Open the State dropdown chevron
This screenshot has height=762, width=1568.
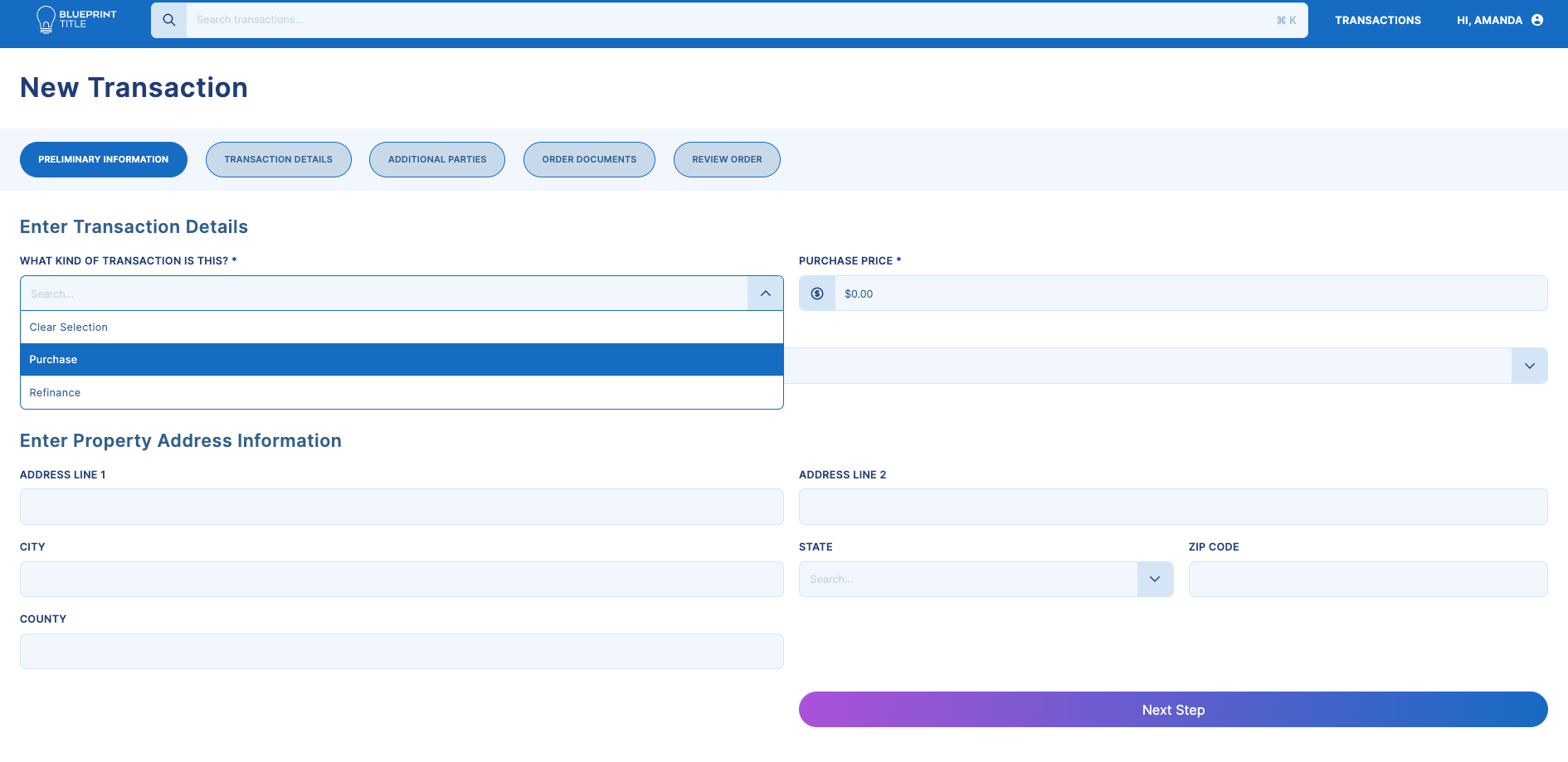1154,579
